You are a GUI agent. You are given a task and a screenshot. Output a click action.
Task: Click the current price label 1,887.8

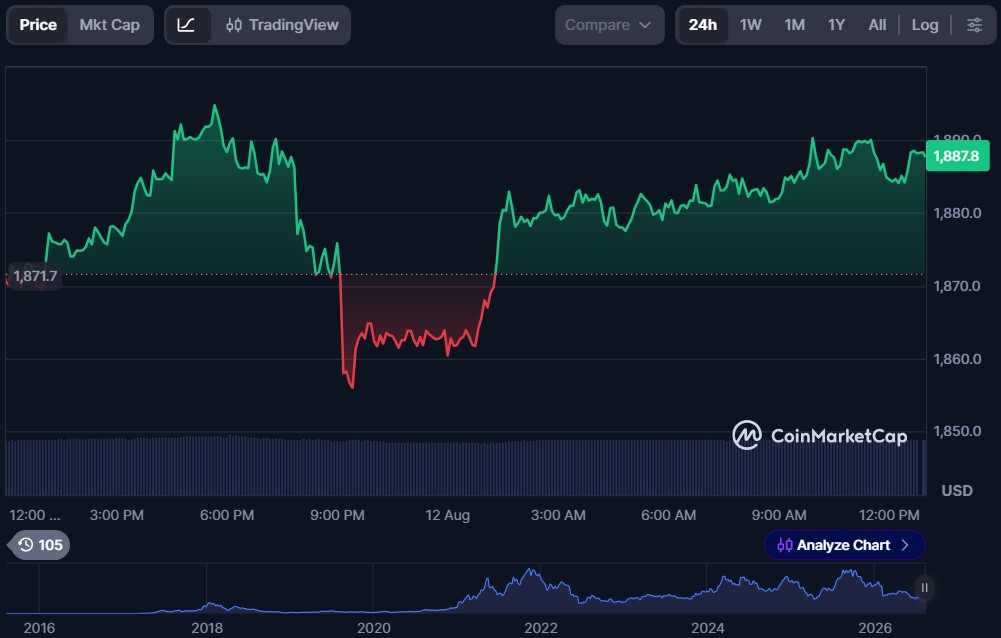pos(956,156)
